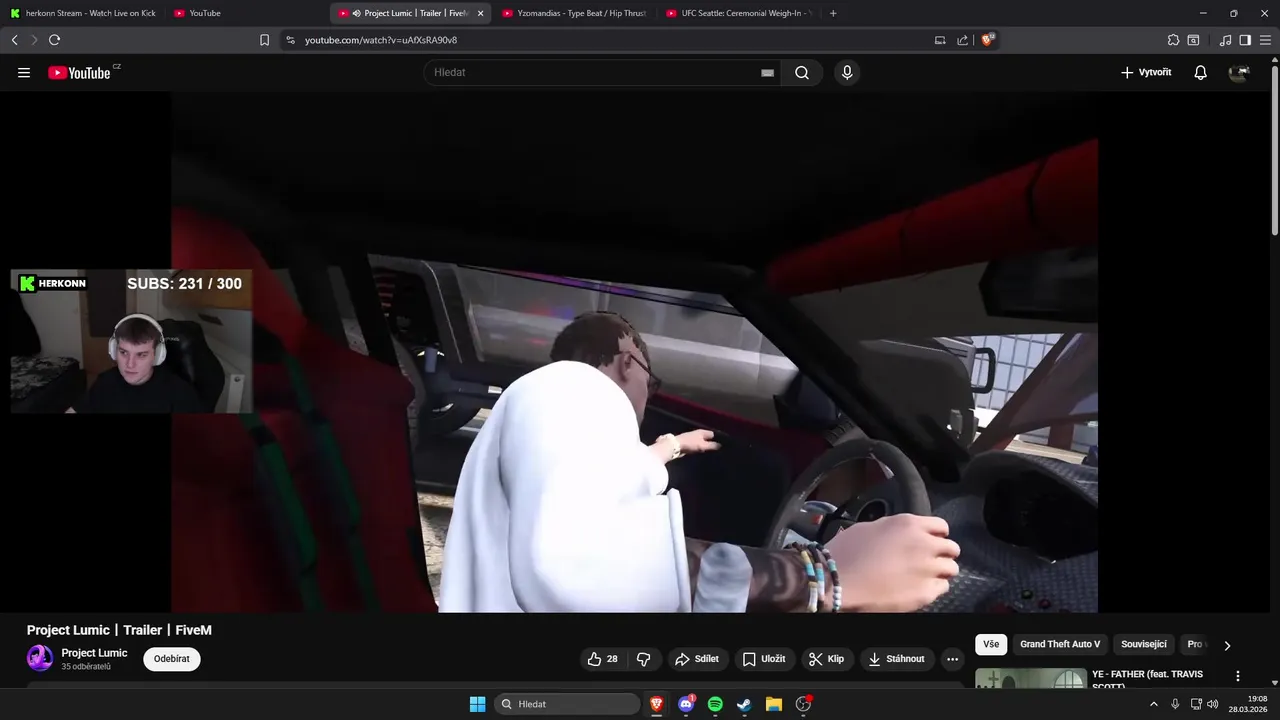The image size is (1280, 720).
Task: Click the page vertical scrollbar
Action: point(1274,150)
